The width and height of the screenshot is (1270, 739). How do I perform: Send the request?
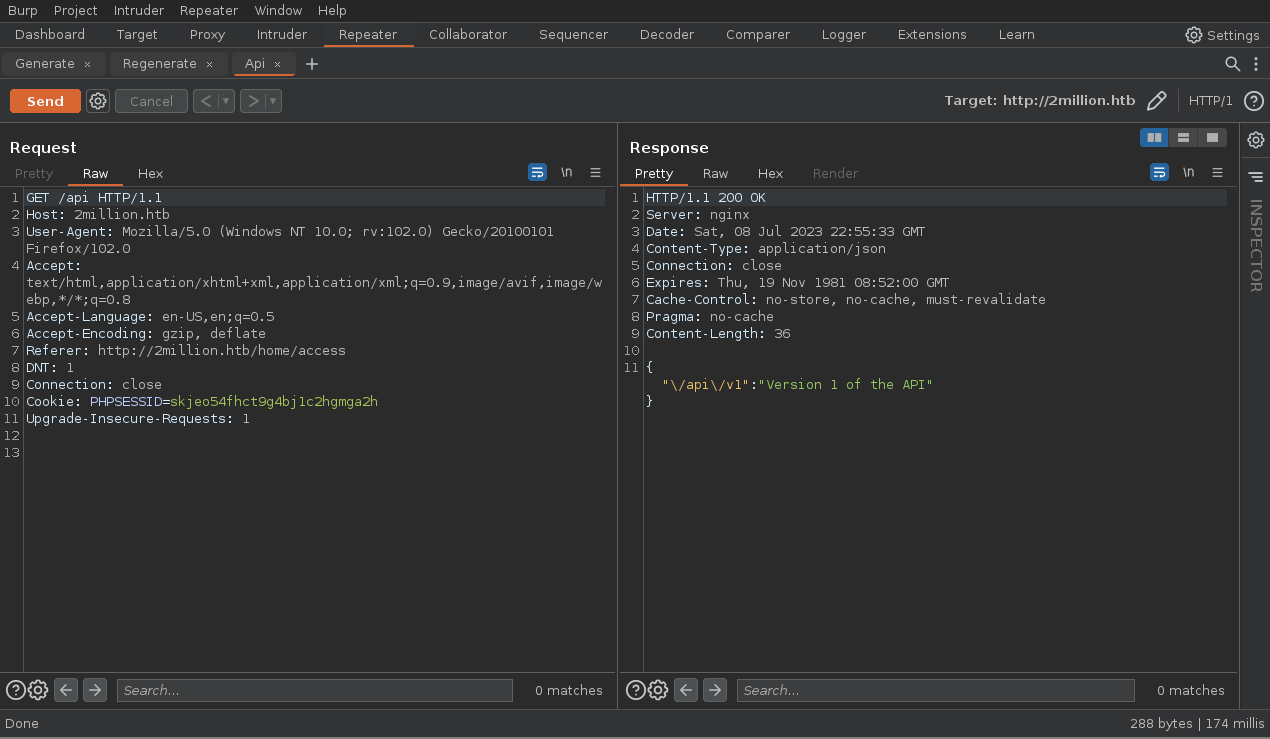(x=45, y=101)
